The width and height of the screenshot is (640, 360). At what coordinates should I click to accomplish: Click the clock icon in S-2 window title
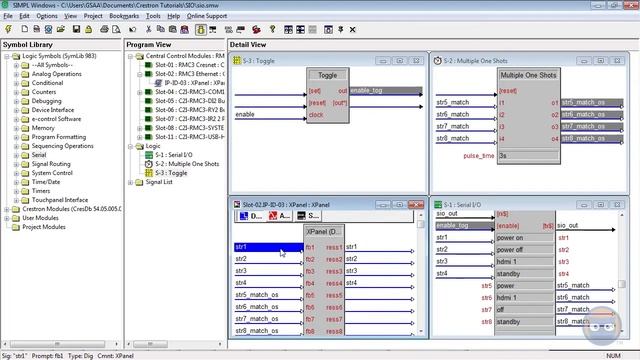438,60
